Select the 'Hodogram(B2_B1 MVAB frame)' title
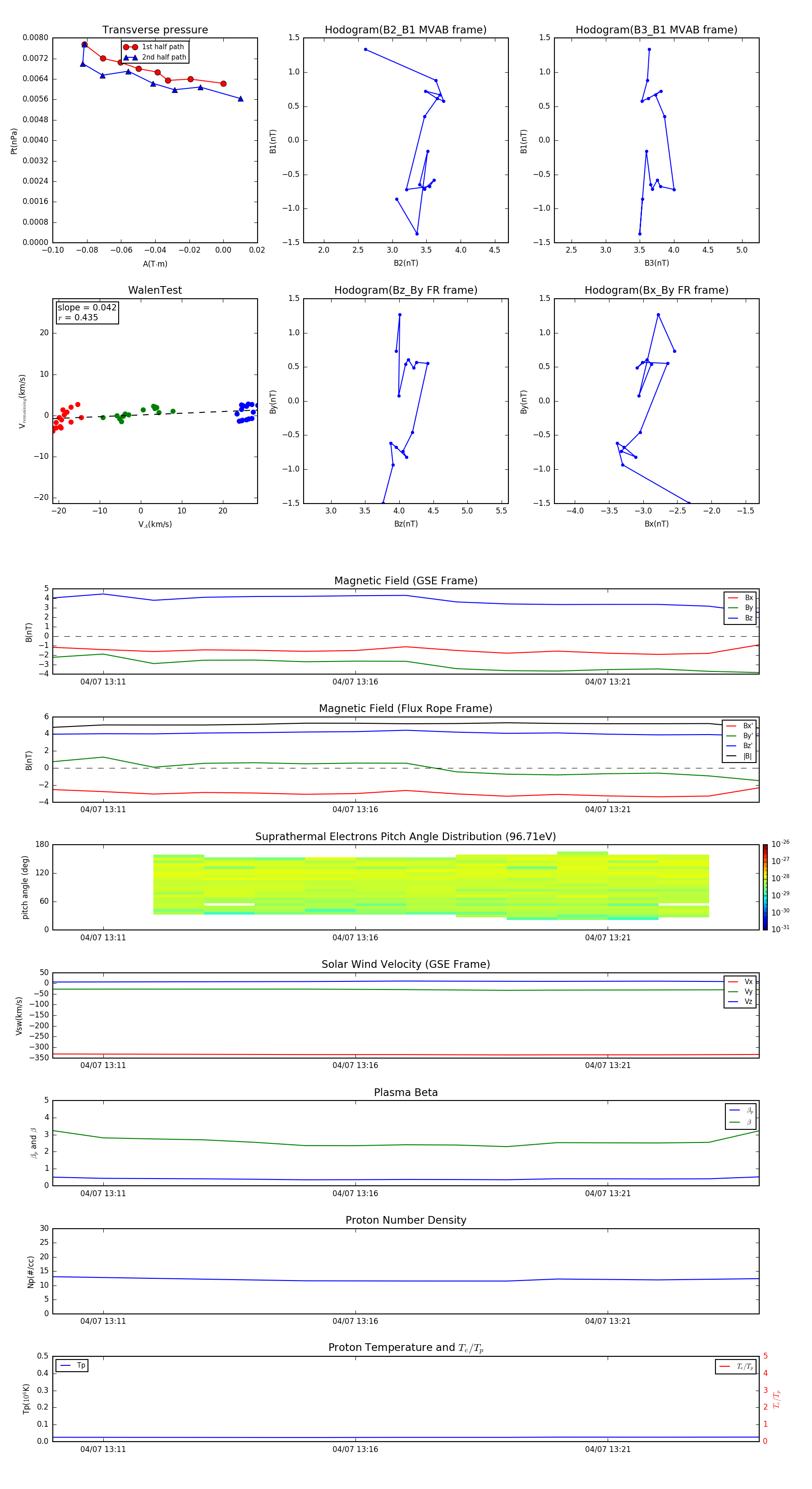Screen dimensions: 812x1489 tap(406, 30)
